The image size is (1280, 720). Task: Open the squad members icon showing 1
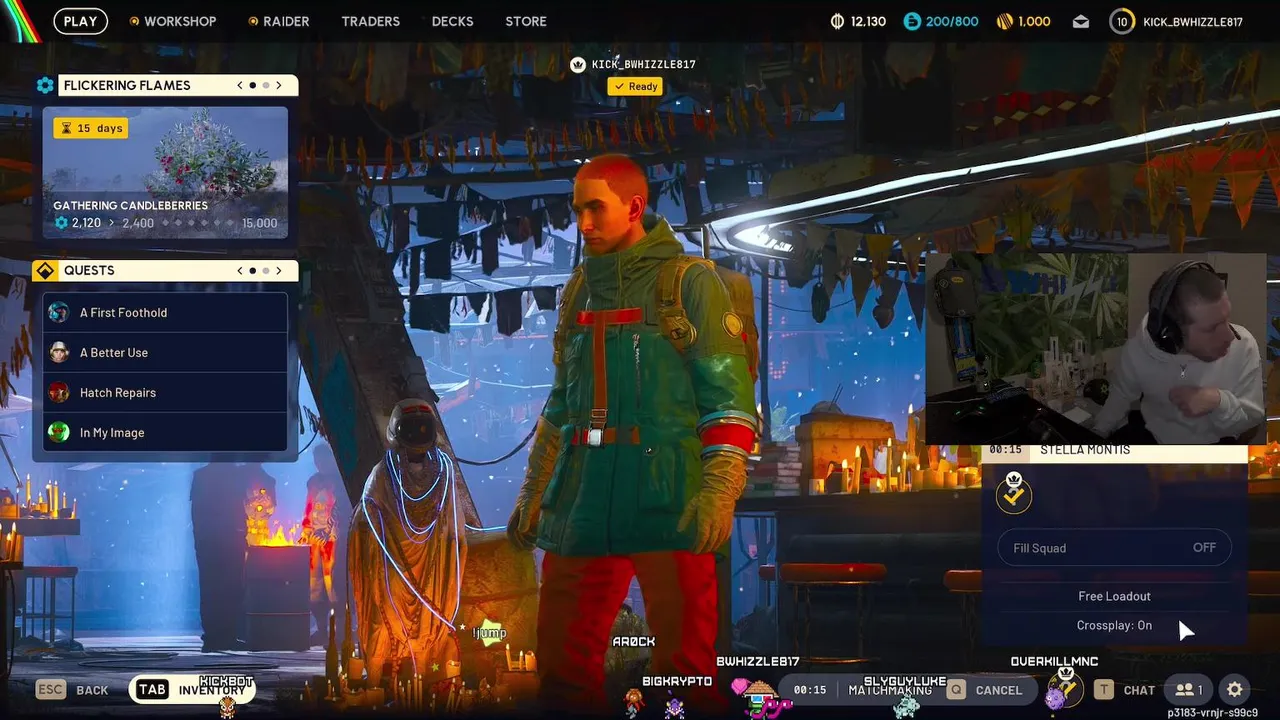tap(1189, 690)
